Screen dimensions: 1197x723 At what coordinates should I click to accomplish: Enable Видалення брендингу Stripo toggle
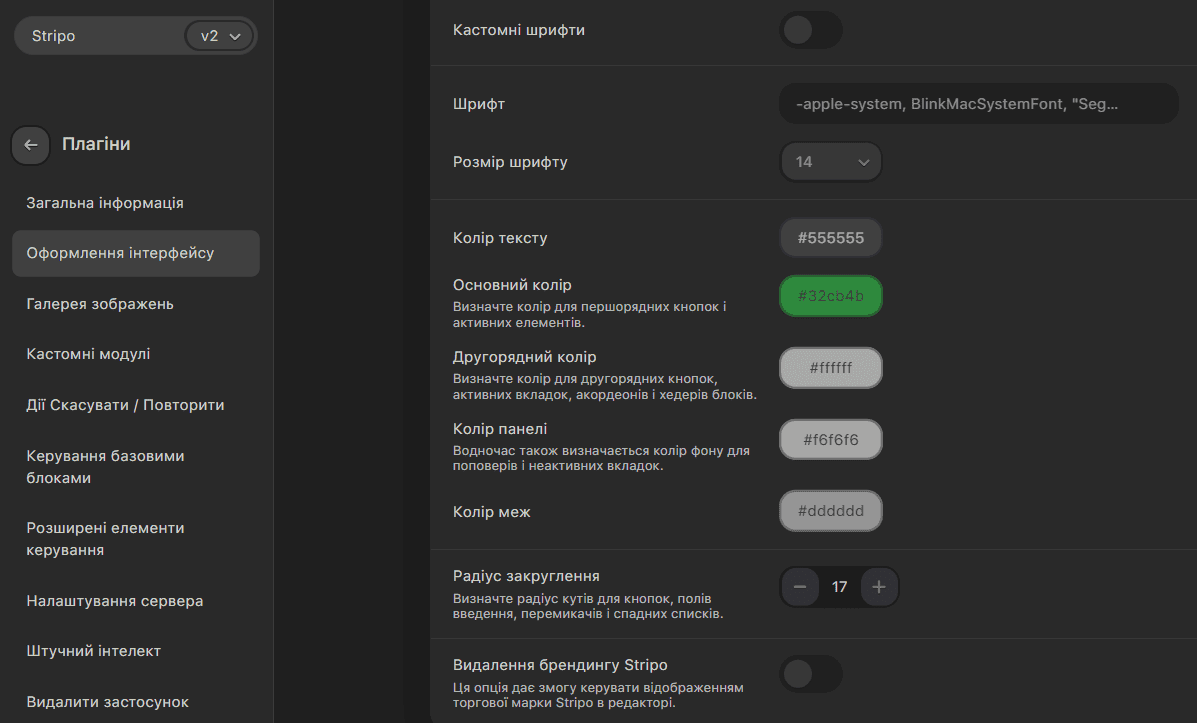pyautogui.click(x=810, y=674)
